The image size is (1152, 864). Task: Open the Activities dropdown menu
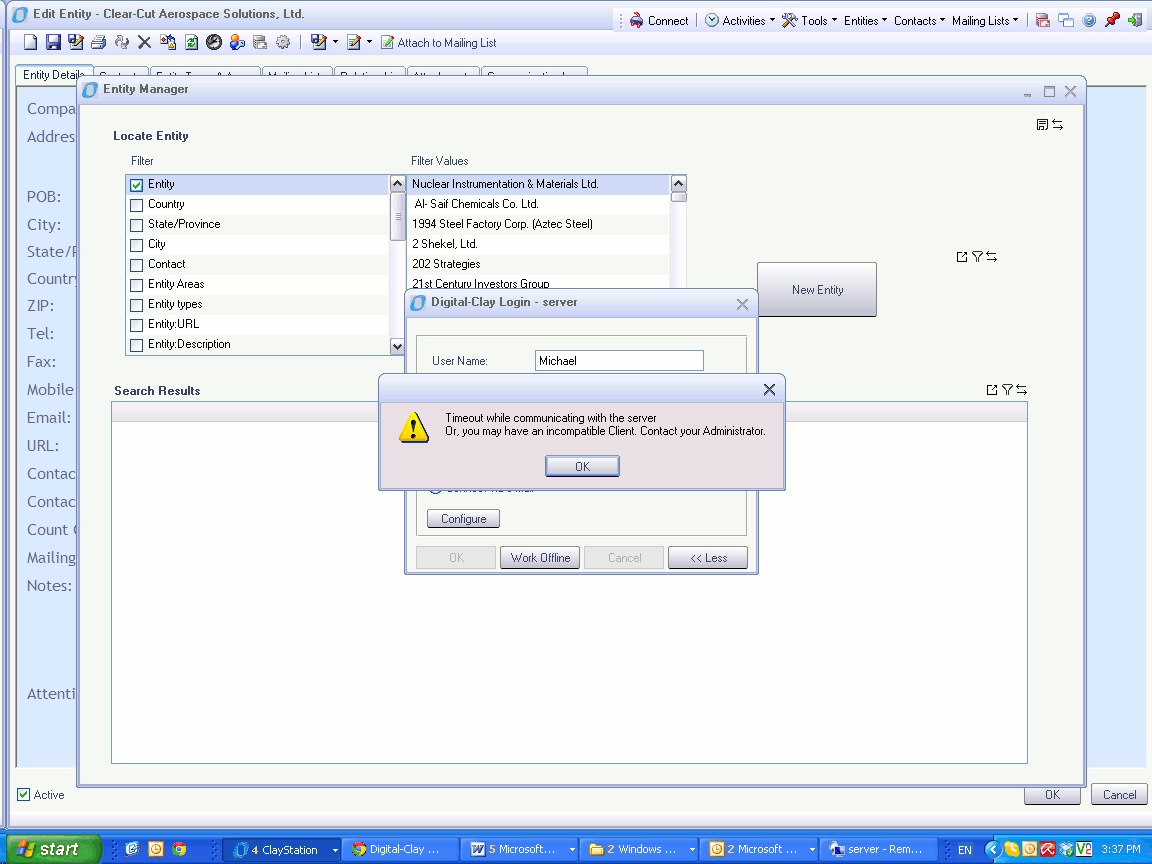740,21
